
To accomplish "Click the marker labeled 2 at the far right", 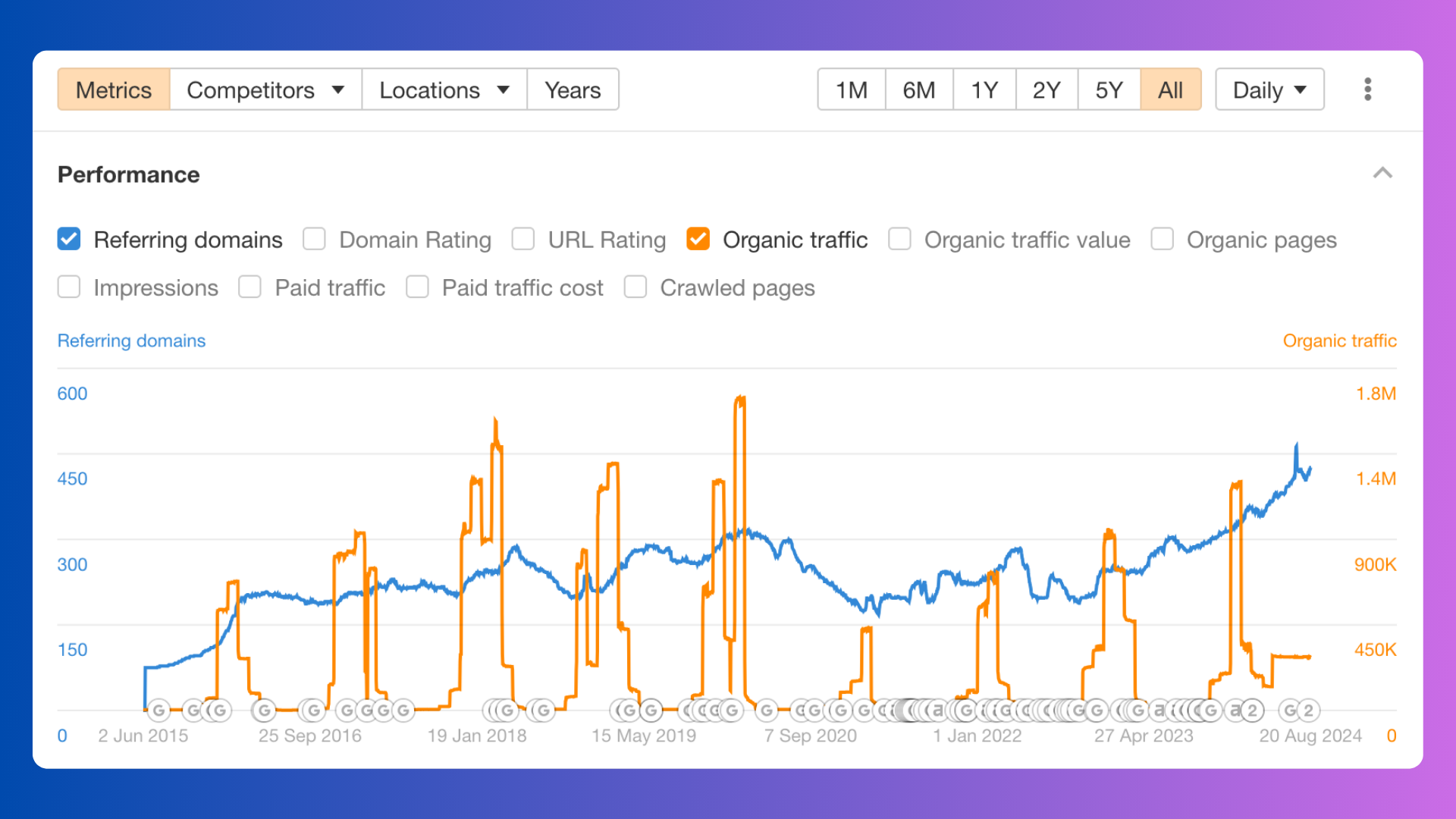I will pos(1307,711).
